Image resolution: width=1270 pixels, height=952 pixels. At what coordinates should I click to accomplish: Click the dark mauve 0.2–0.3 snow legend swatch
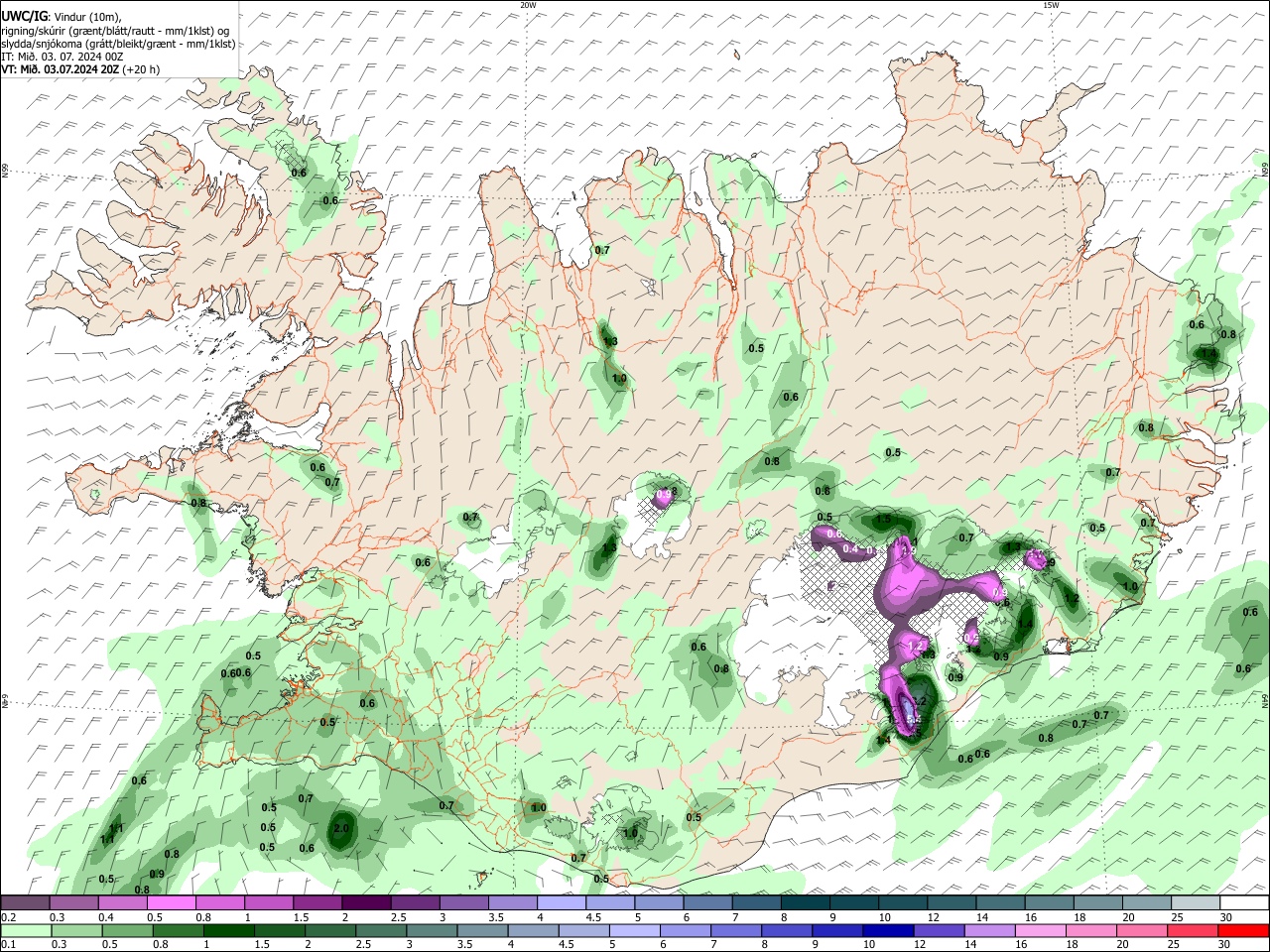click(x=25, y=902)
